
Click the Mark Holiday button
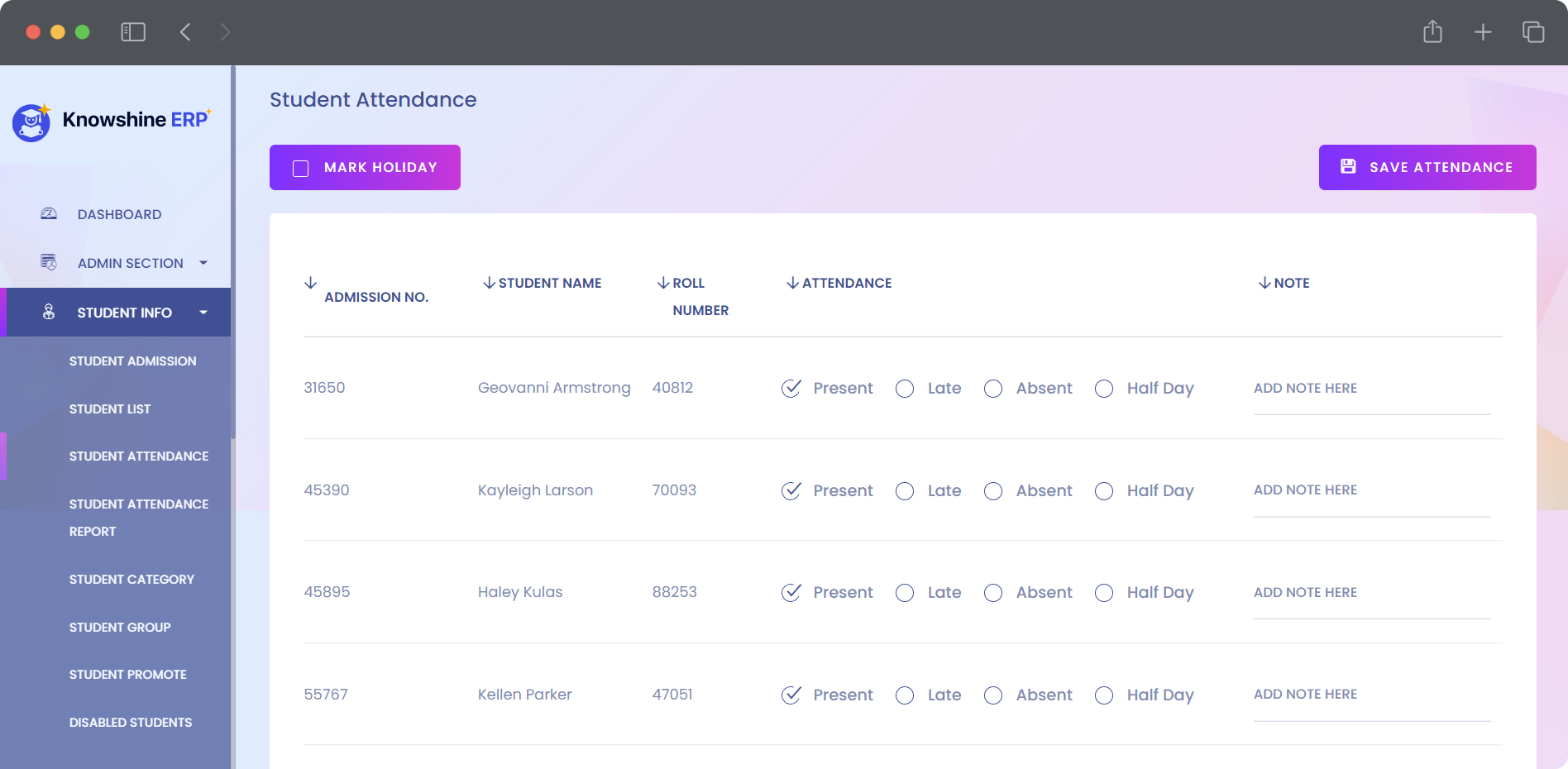[365, 168]
